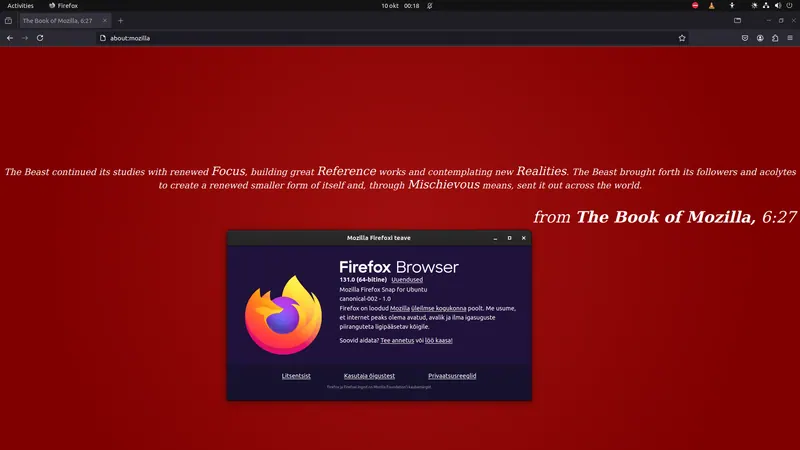
Task: Click the from The Book of Mozilla, 6:27 citation
Action: pos(665,217)
